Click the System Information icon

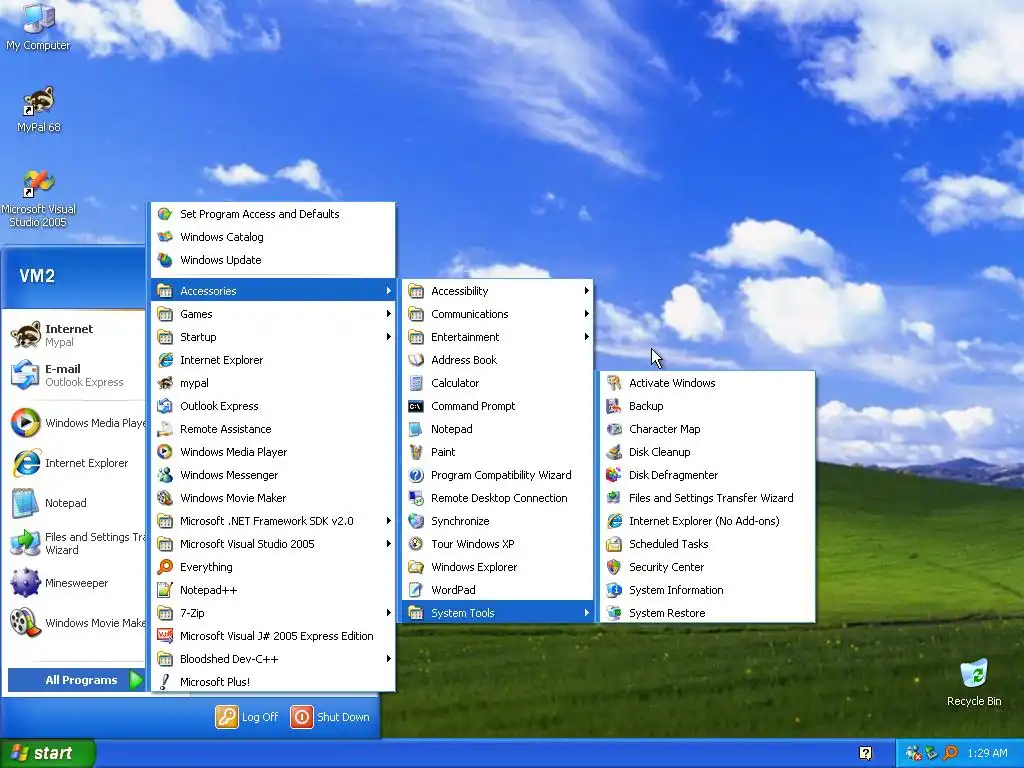(614, 590)
